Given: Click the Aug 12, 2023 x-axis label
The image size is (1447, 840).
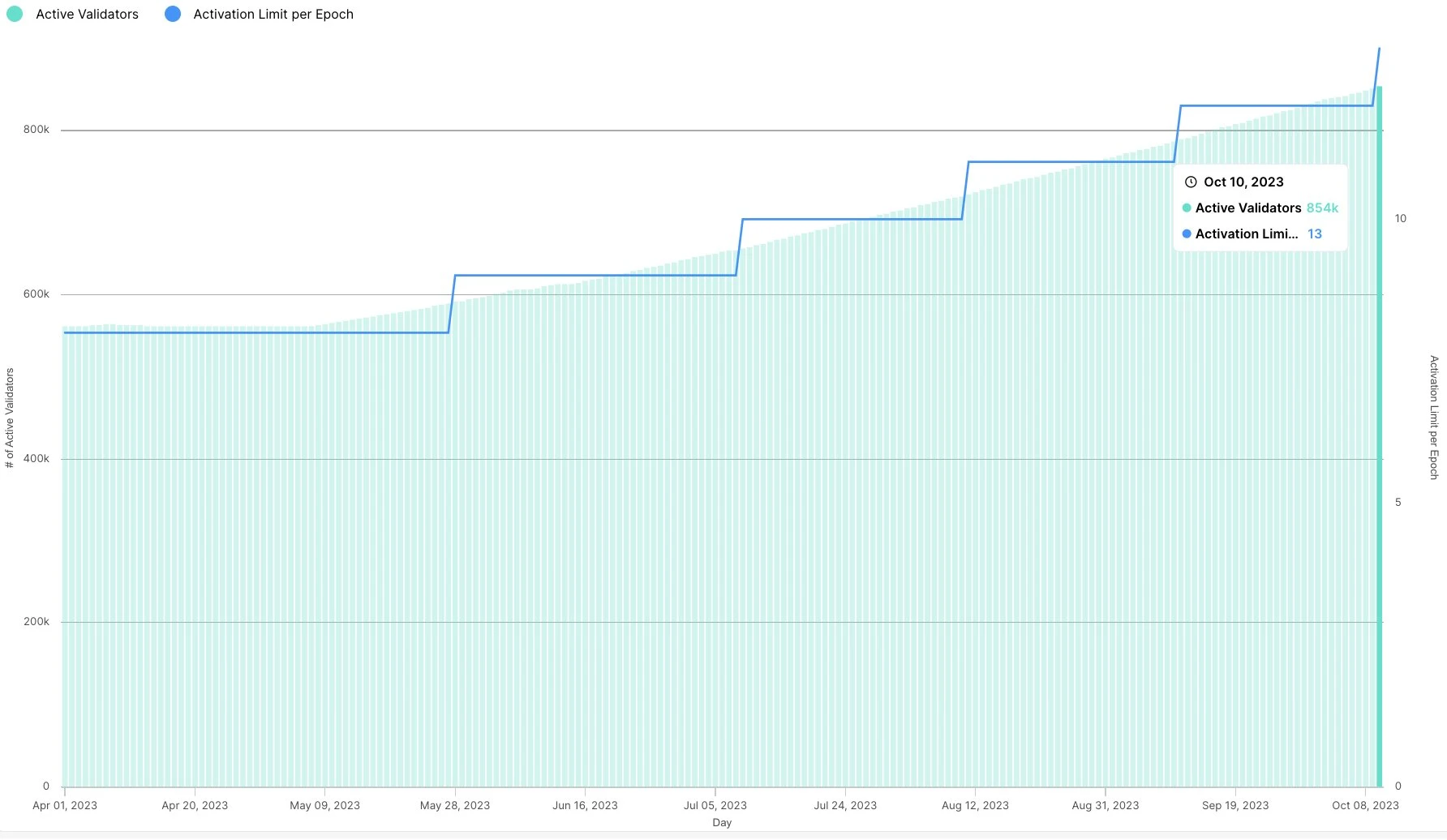Looking at the screenshot, I should point(975,806).
